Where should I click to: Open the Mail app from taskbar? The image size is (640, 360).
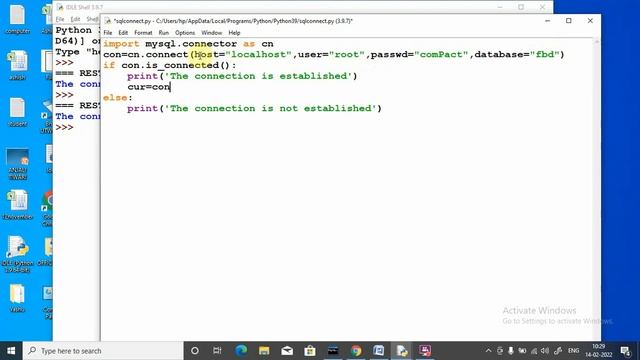pos(287,351)
